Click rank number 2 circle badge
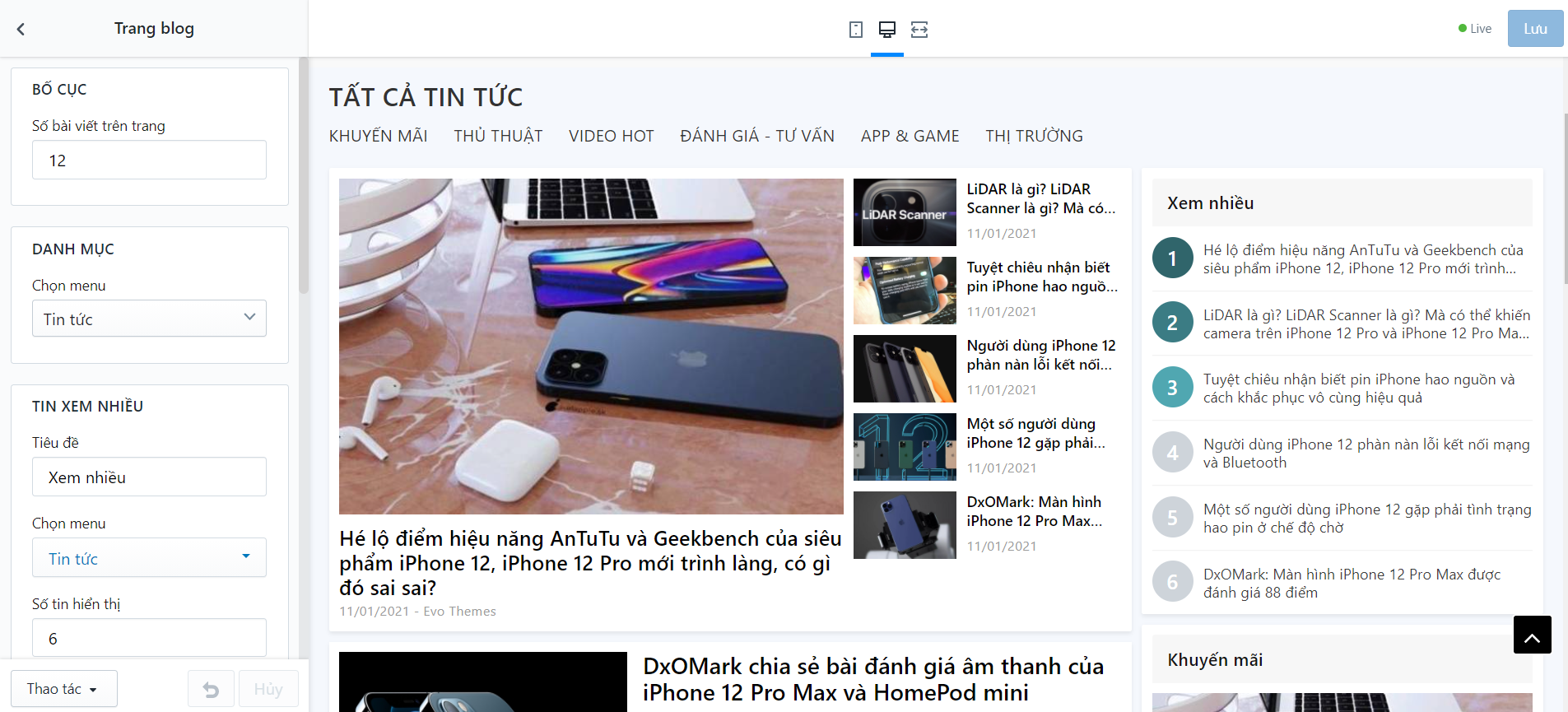The height and width of the screenshot is (712, 1568). click(1172, 323)
